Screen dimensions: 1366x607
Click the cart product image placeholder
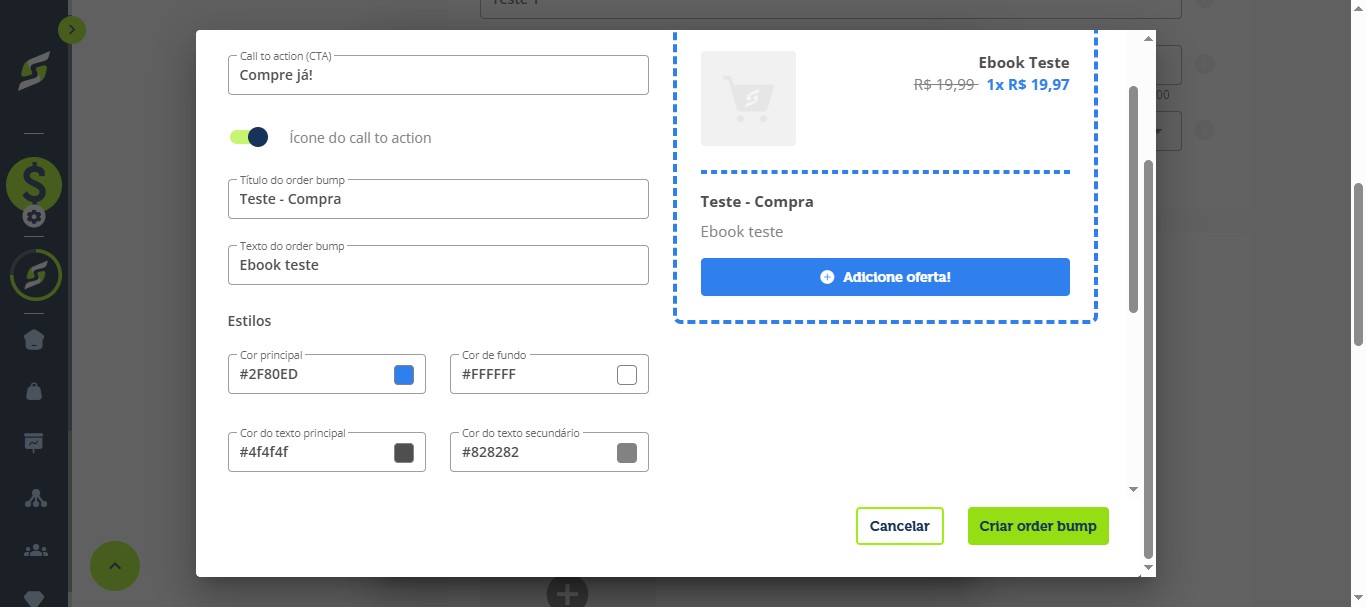(x=748, y=98)
